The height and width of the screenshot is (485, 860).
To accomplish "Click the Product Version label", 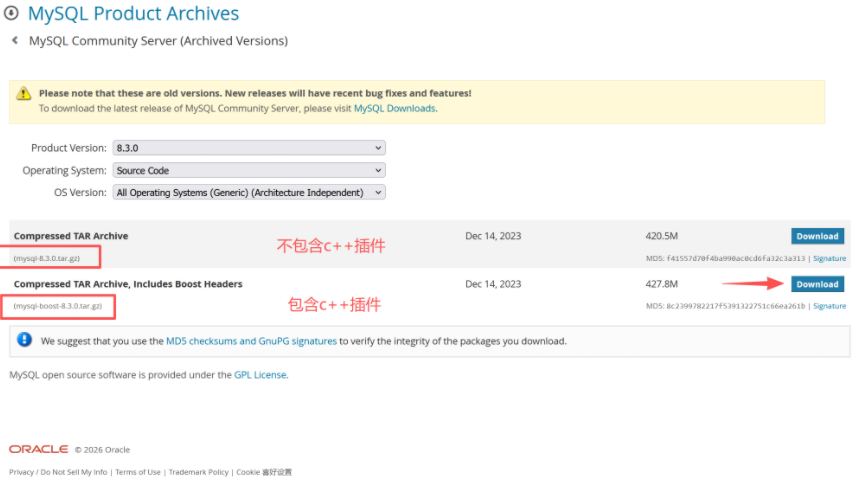I will point(69,148).
